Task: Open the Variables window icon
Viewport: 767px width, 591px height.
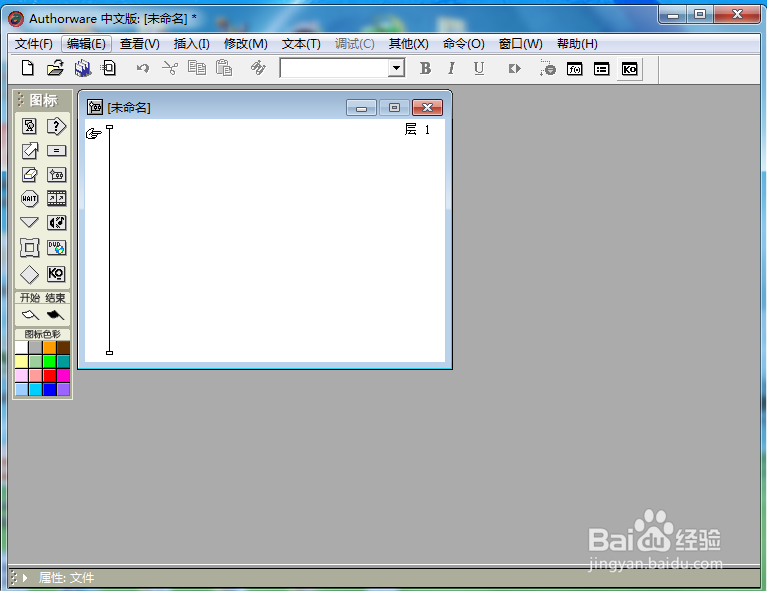Action: click(601, 69)
